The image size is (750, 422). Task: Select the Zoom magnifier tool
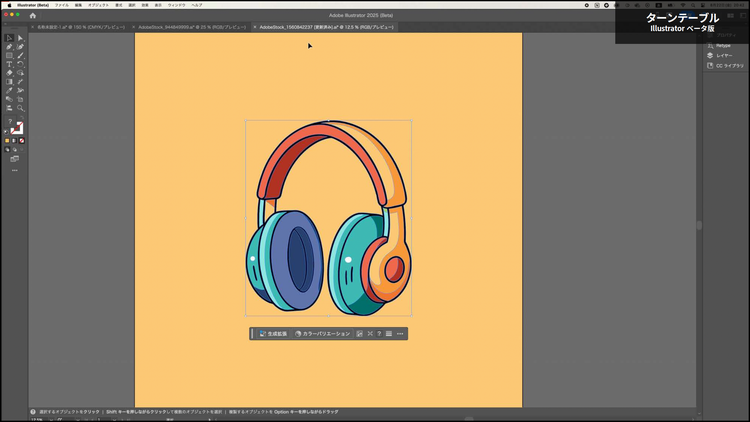click(20, 107)
